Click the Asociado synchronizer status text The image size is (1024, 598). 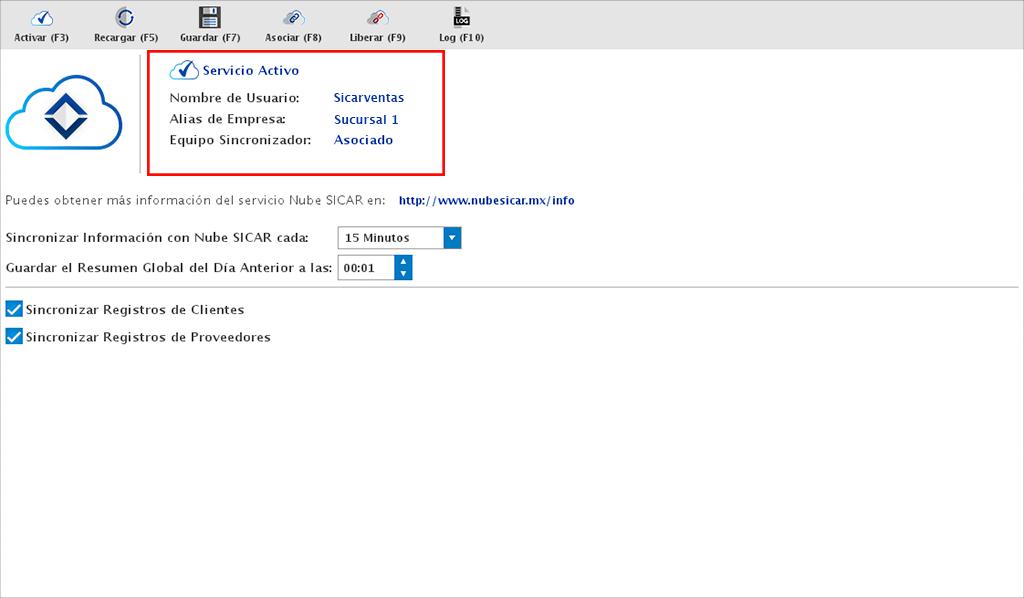click(x=363, y=140)
